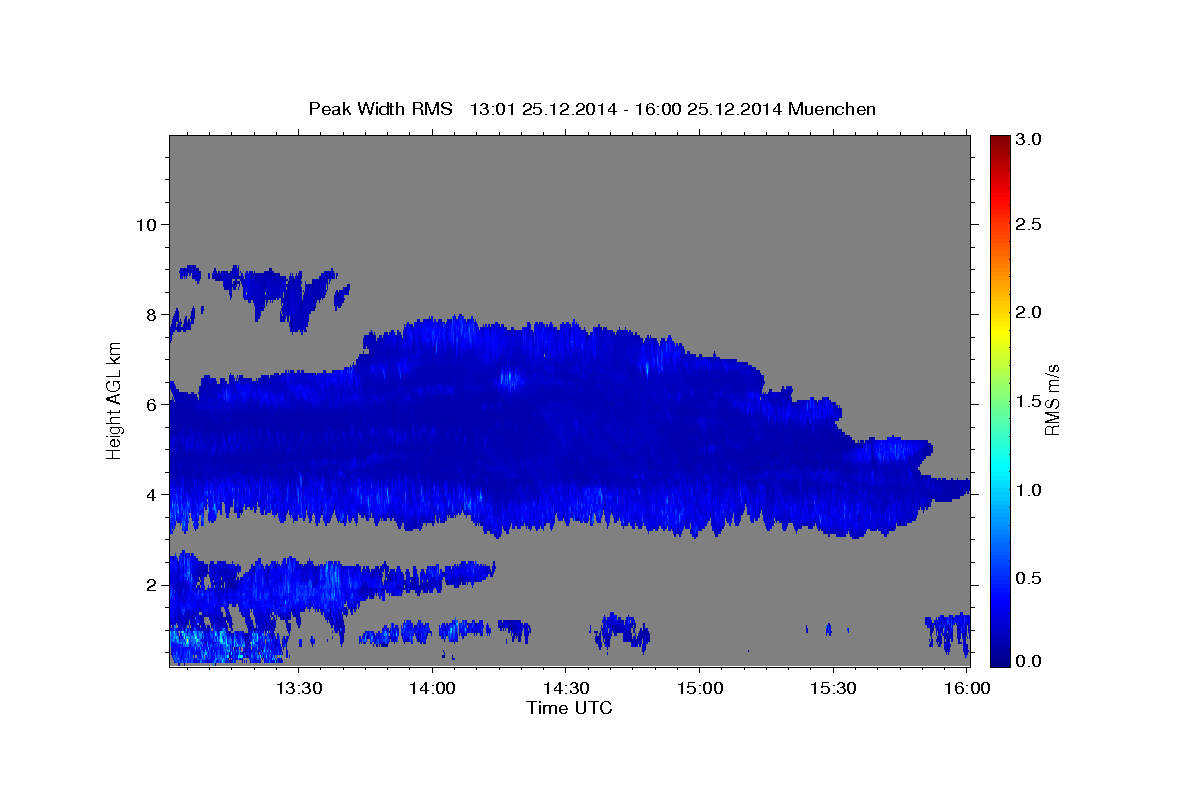
Task: Click the colorbar value '1.0'
Action: click(x=1030, y=490)
